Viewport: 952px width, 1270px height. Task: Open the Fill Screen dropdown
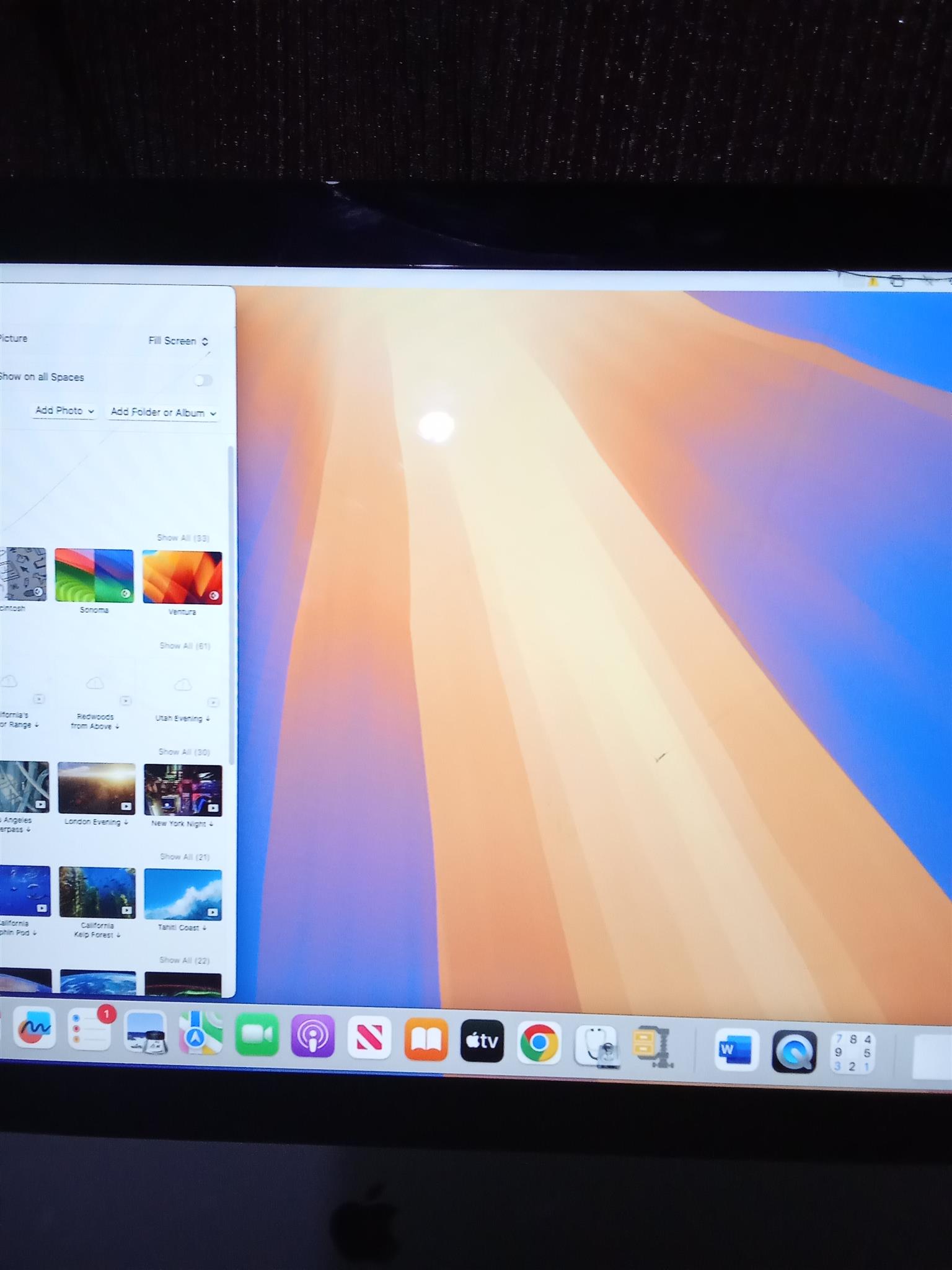pos(178,341)
